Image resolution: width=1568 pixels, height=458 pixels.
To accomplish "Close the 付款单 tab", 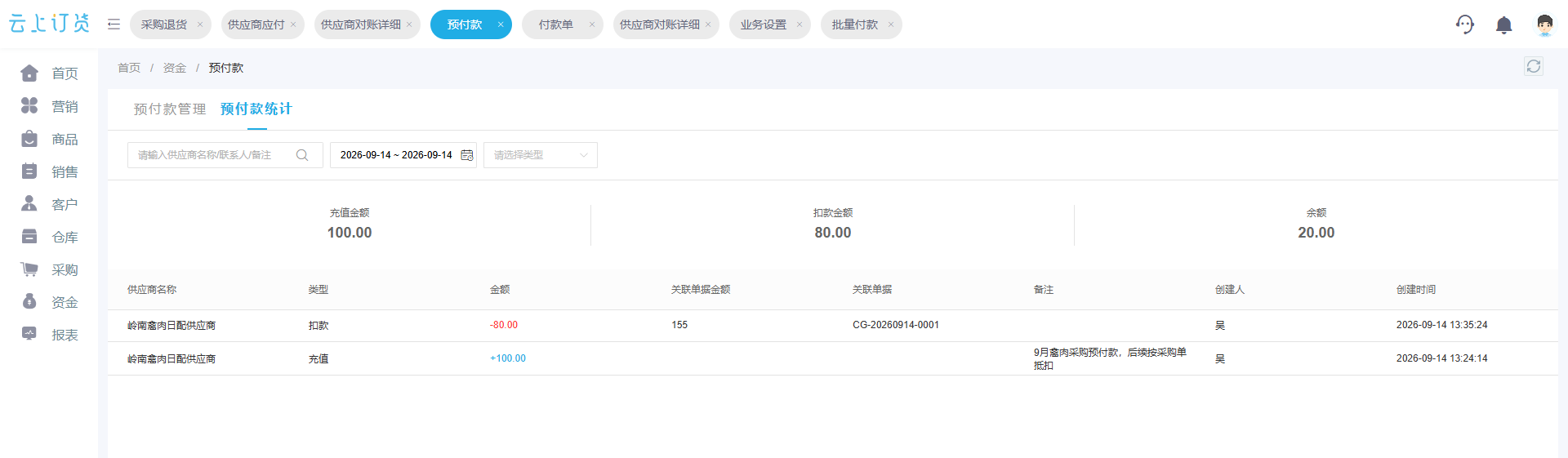I will [592, 24].
